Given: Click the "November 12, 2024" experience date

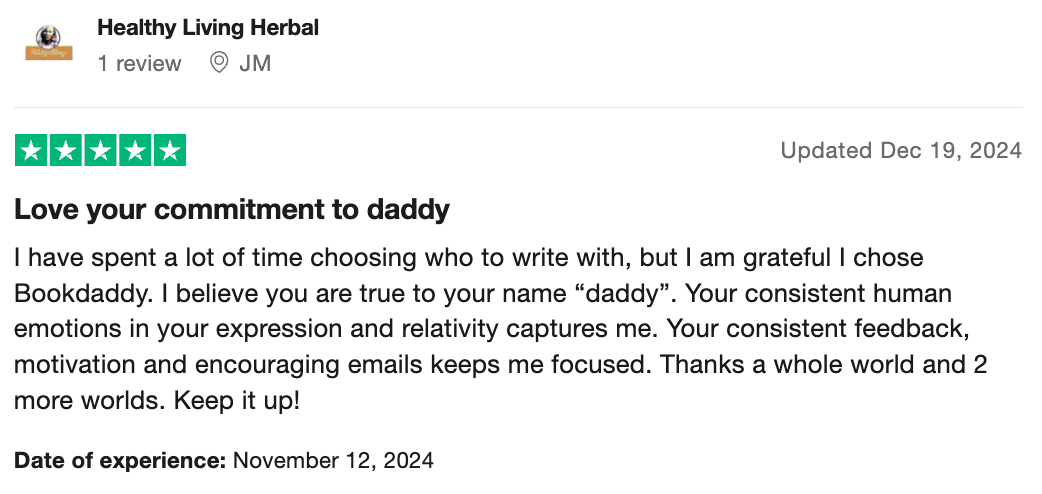Looking at the screenshot, I should (333, 461).
